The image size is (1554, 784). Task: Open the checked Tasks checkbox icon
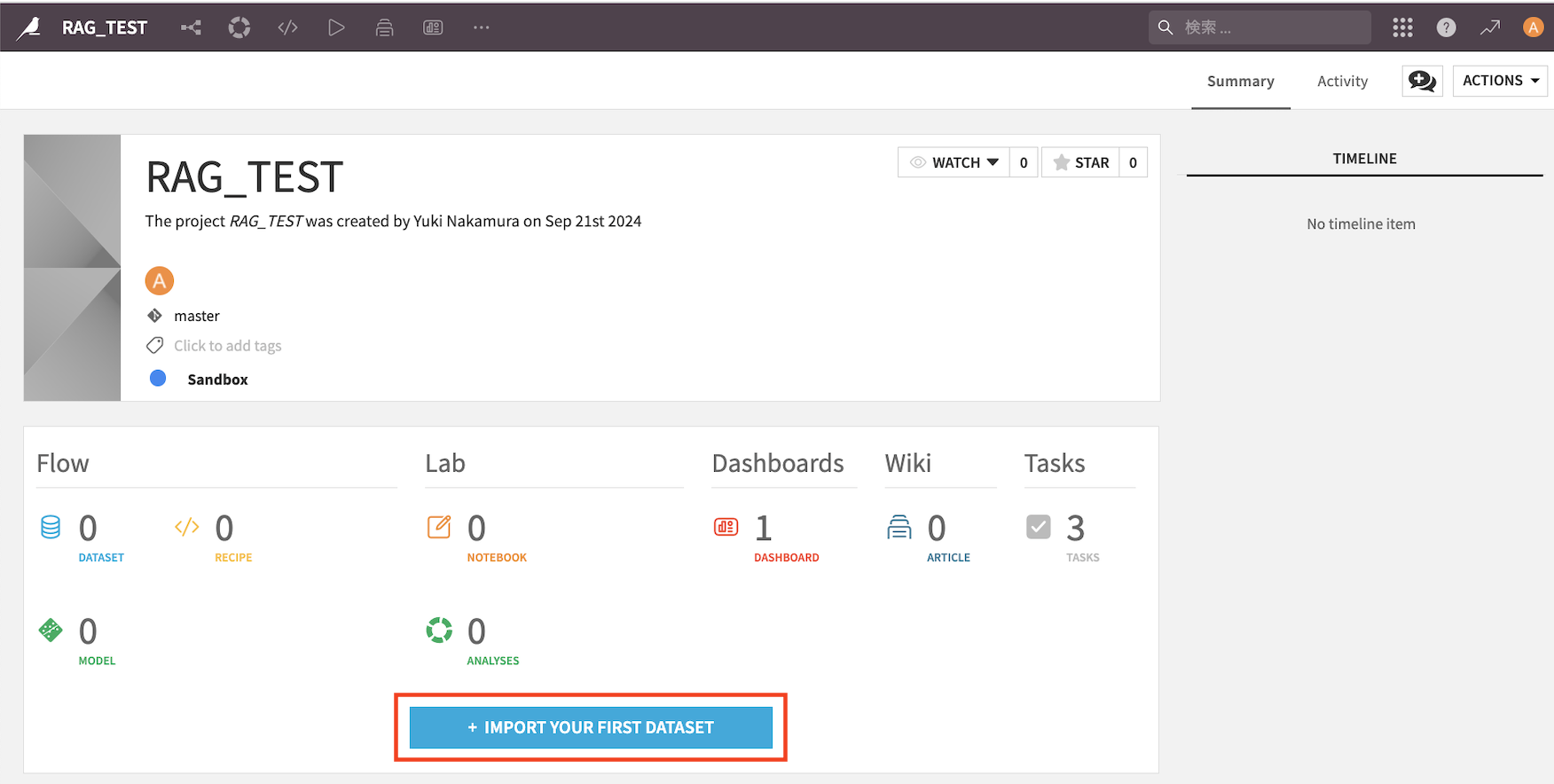1039,527
